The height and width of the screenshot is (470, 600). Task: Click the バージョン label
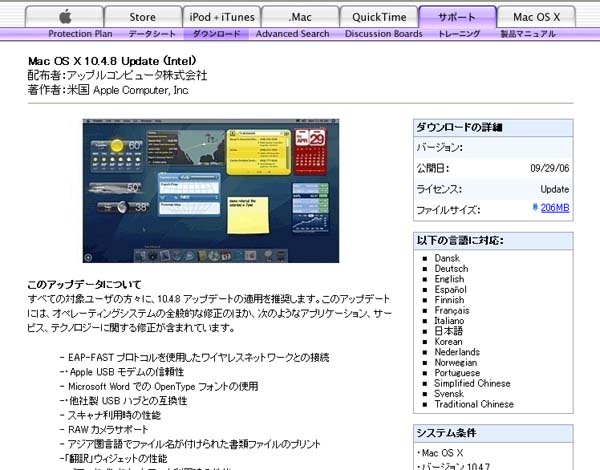440,147
